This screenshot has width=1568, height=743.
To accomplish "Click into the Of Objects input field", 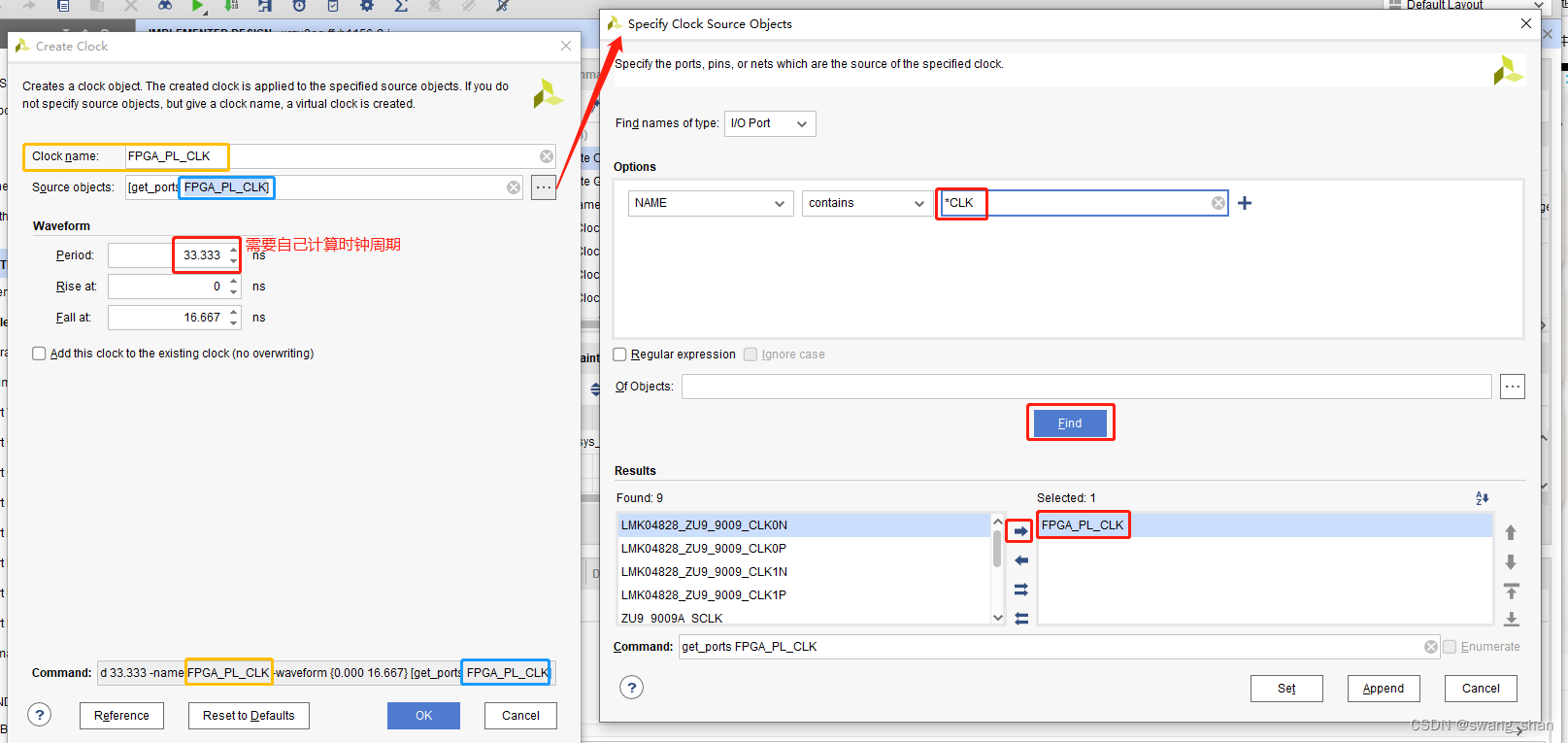I will click(1086, 387).
